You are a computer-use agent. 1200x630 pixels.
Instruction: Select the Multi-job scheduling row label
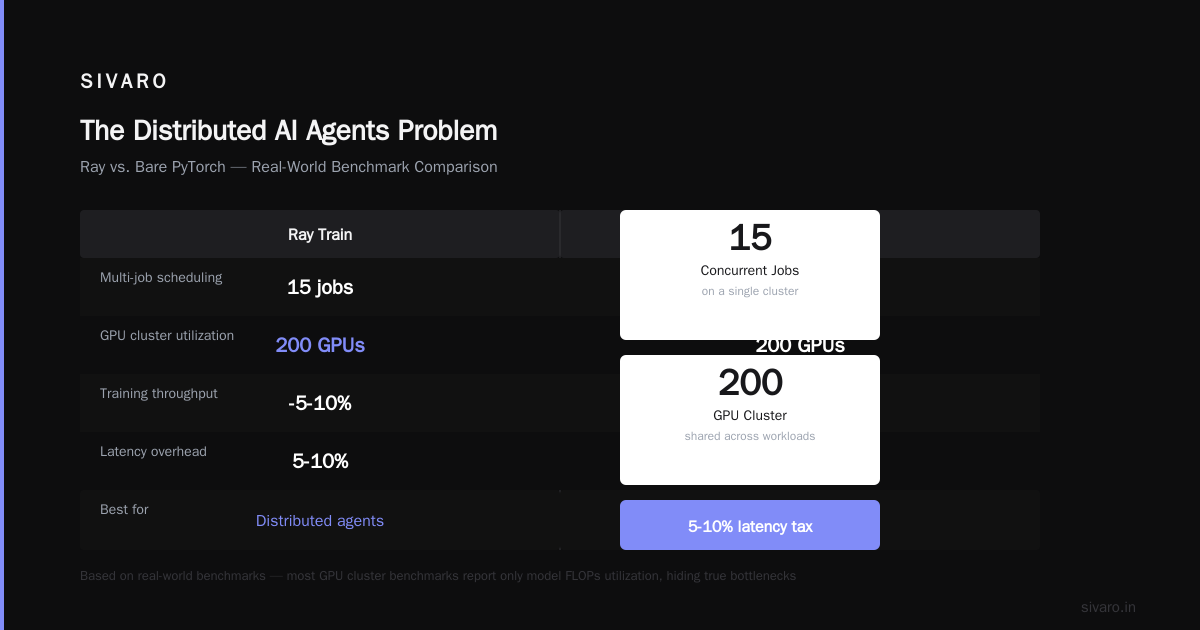pos(161,277)
